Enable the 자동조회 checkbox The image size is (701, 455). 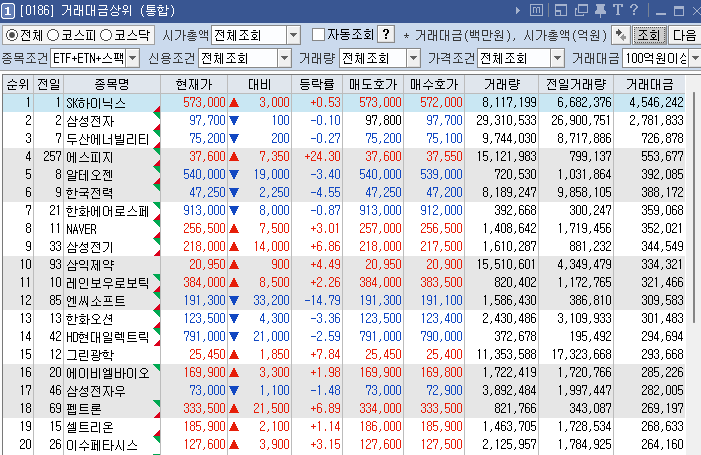coord(318,34)
